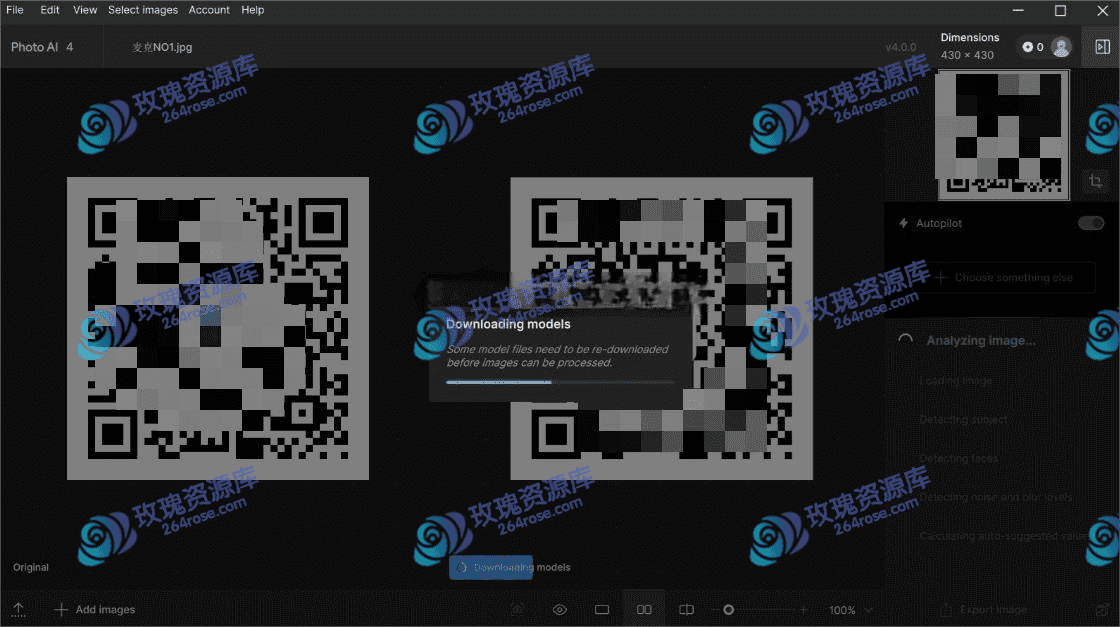Open the Edit menu
Screen dimensions: 1120x627
coord(50,10)
